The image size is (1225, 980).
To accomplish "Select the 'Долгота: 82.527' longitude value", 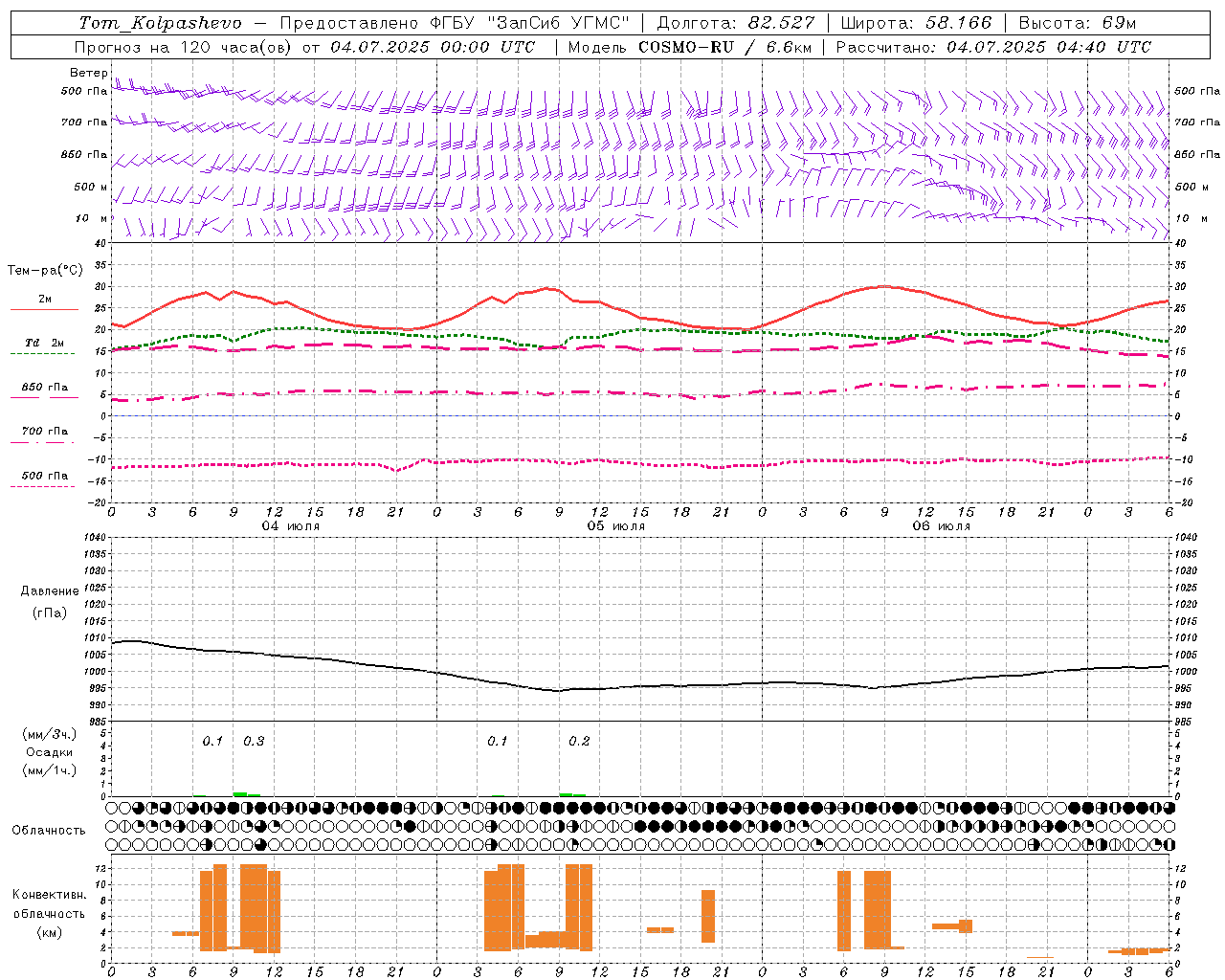I will tap(736, 23).
